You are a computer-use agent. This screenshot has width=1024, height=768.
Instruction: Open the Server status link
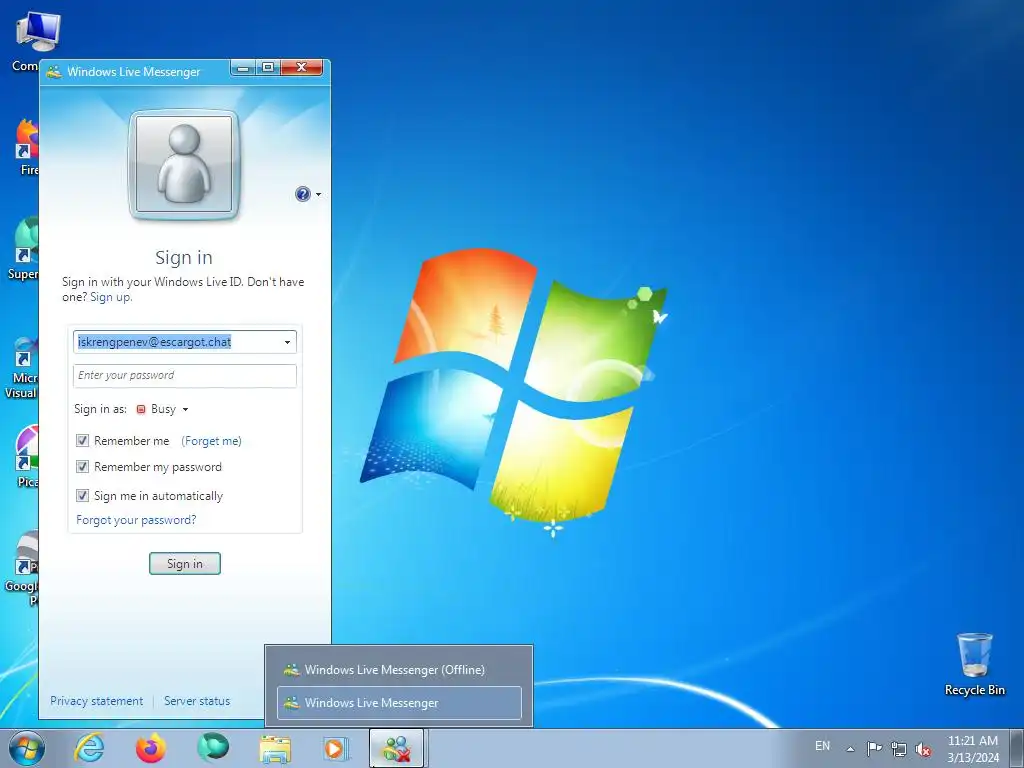click(197, 701)
